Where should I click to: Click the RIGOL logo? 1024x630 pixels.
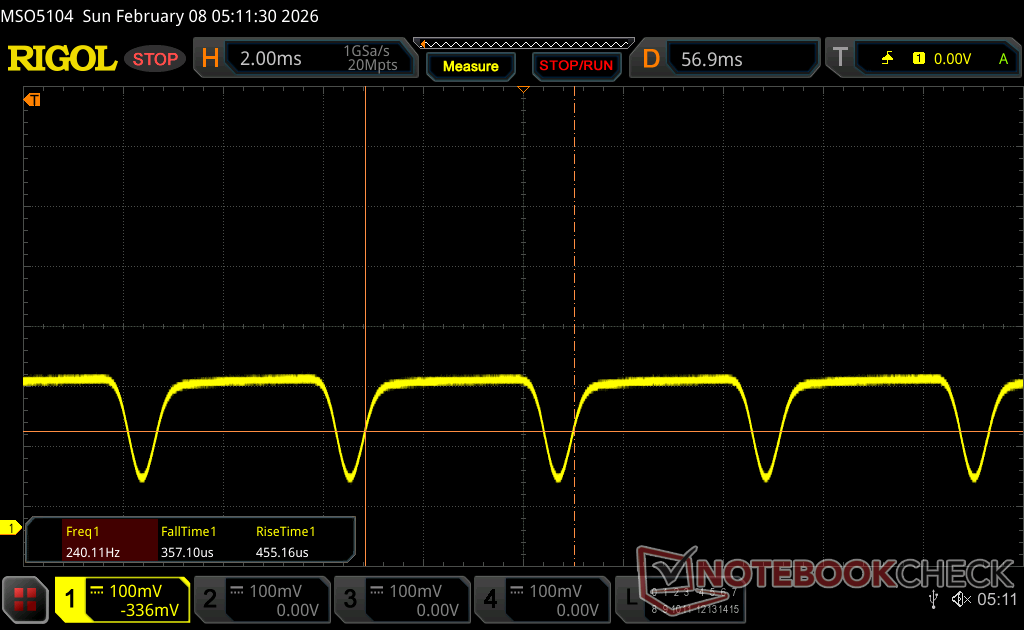click(x=62, y=59)
